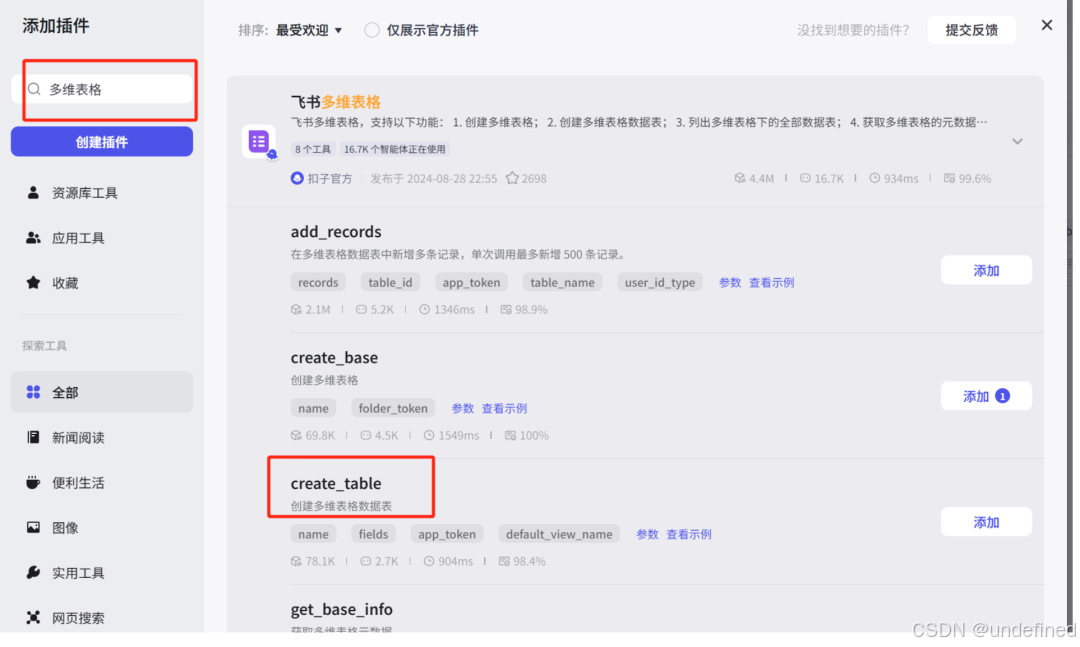Open 查看示例 for add_records

771,283
